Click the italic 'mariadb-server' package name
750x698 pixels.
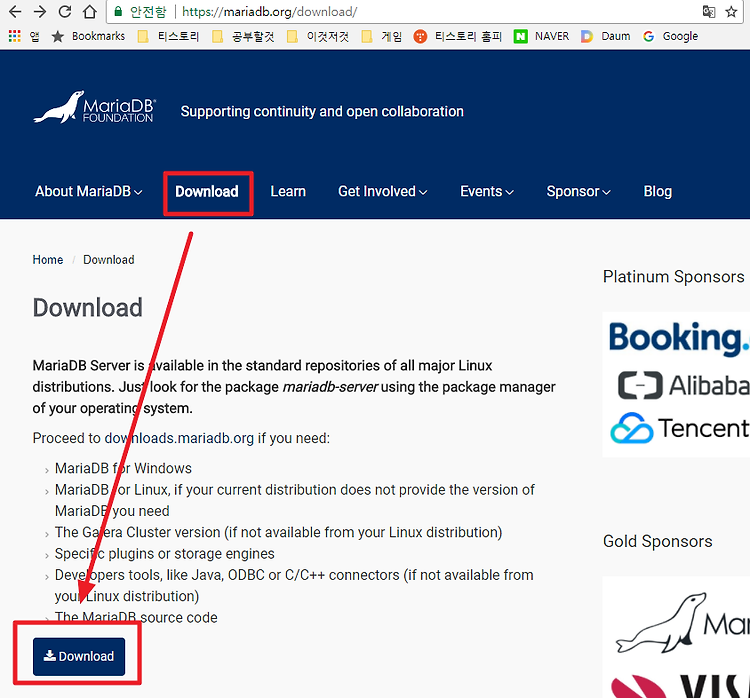coord(330,387)
